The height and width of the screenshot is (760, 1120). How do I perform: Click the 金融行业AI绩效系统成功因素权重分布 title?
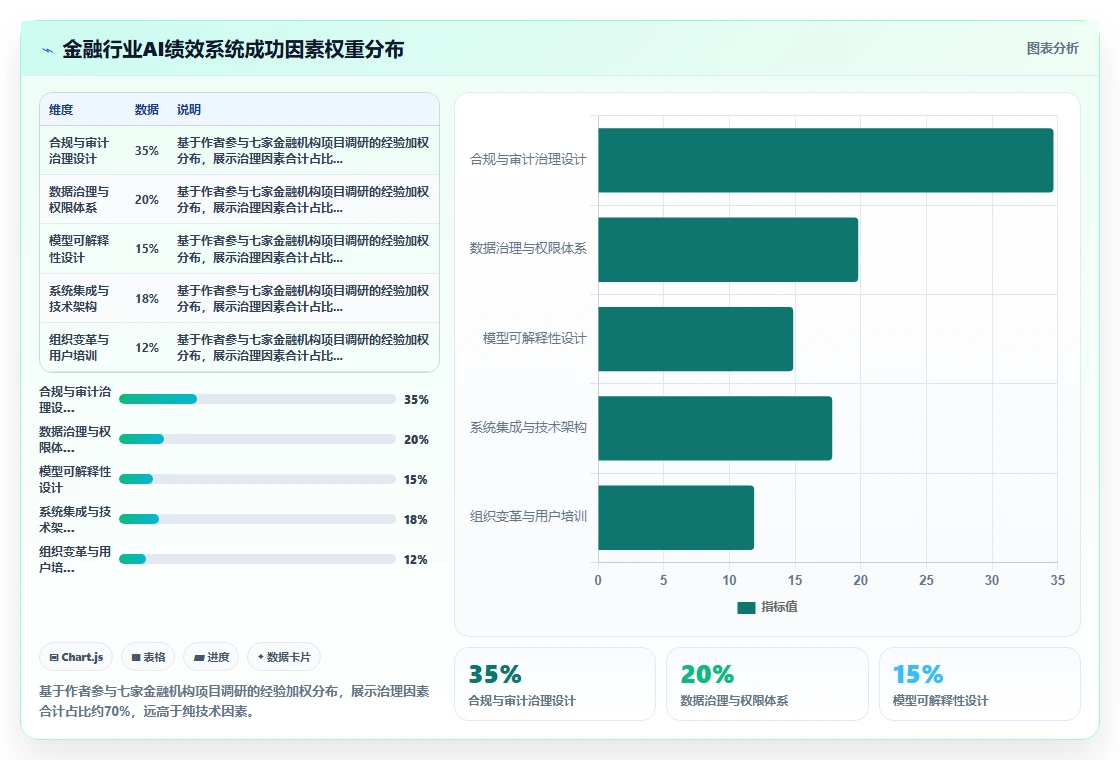point(233,49)
